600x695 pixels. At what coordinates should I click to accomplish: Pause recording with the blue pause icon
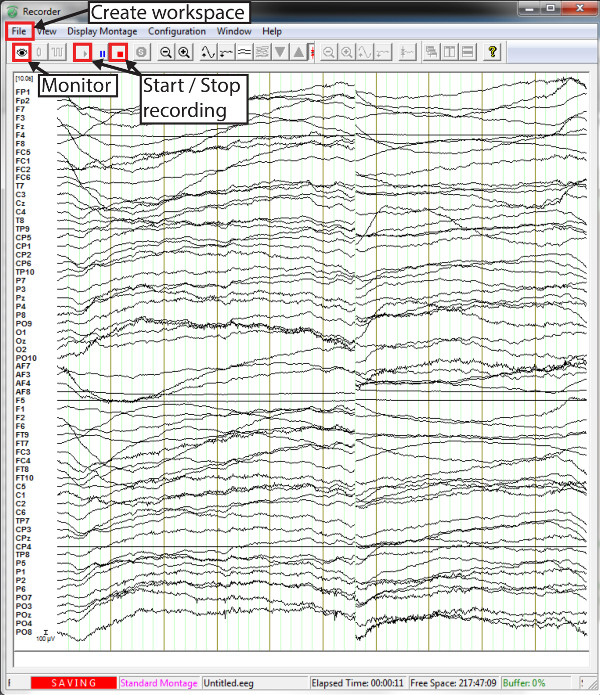102,54
